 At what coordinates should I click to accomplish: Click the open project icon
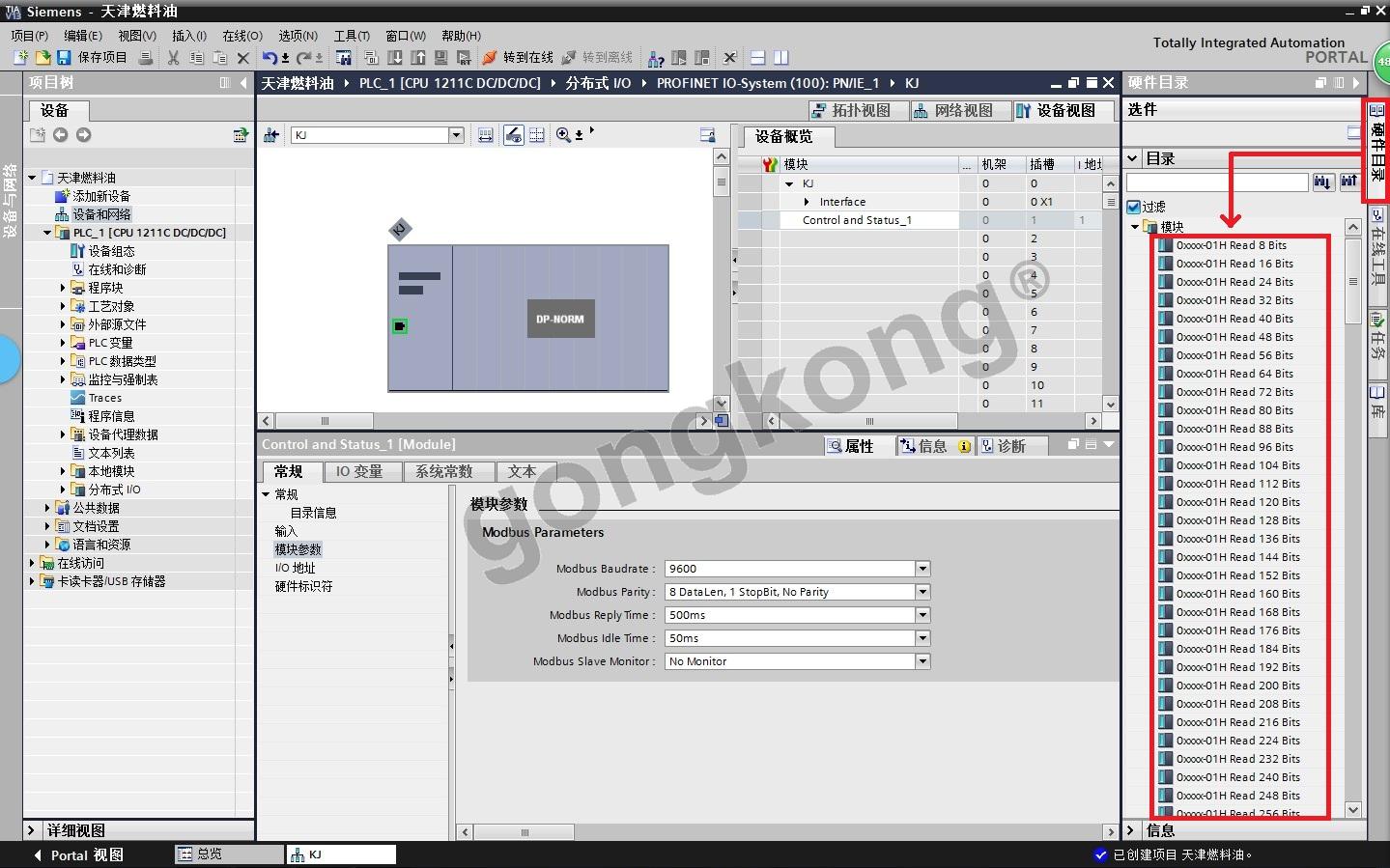43,58
